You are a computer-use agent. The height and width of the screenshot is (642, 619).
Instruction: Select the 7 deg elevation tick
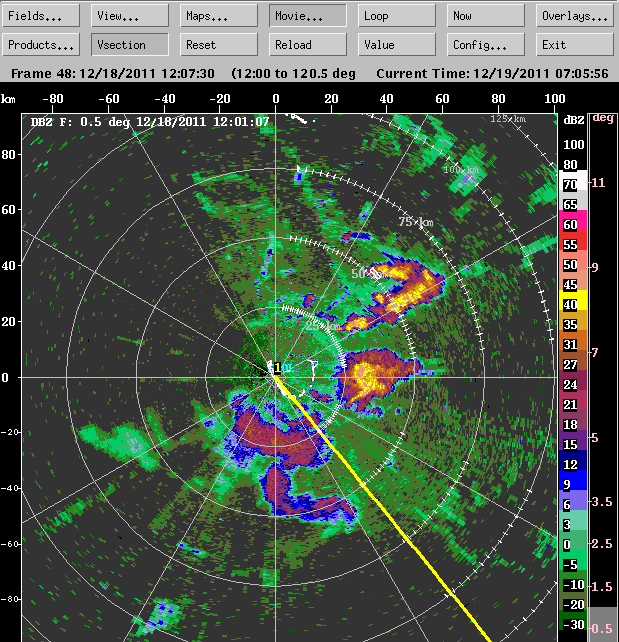(x=595, y=352)
